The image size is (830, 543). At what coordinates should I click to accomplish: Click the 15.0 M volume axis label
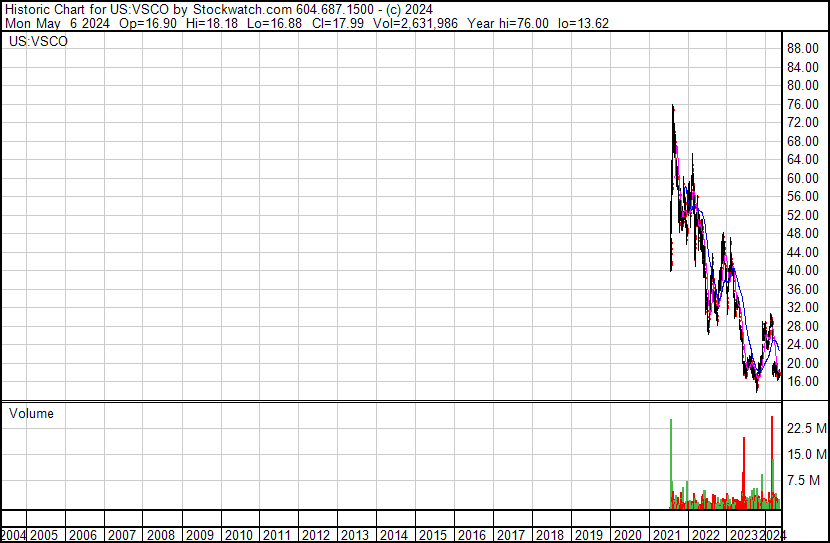click(x=805, y=455)
